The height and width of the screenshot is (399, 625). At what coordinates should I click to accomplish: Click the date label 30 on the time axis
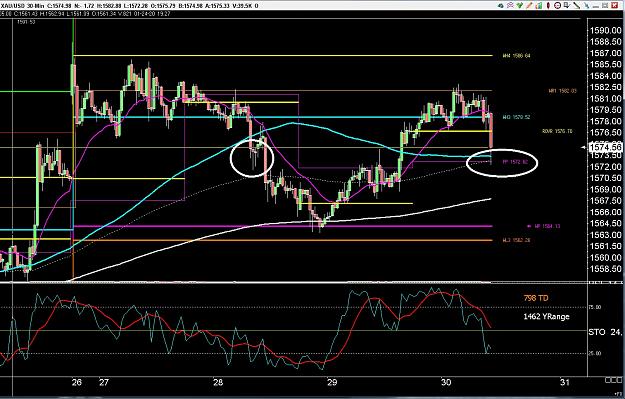click(x=446, y=382)
